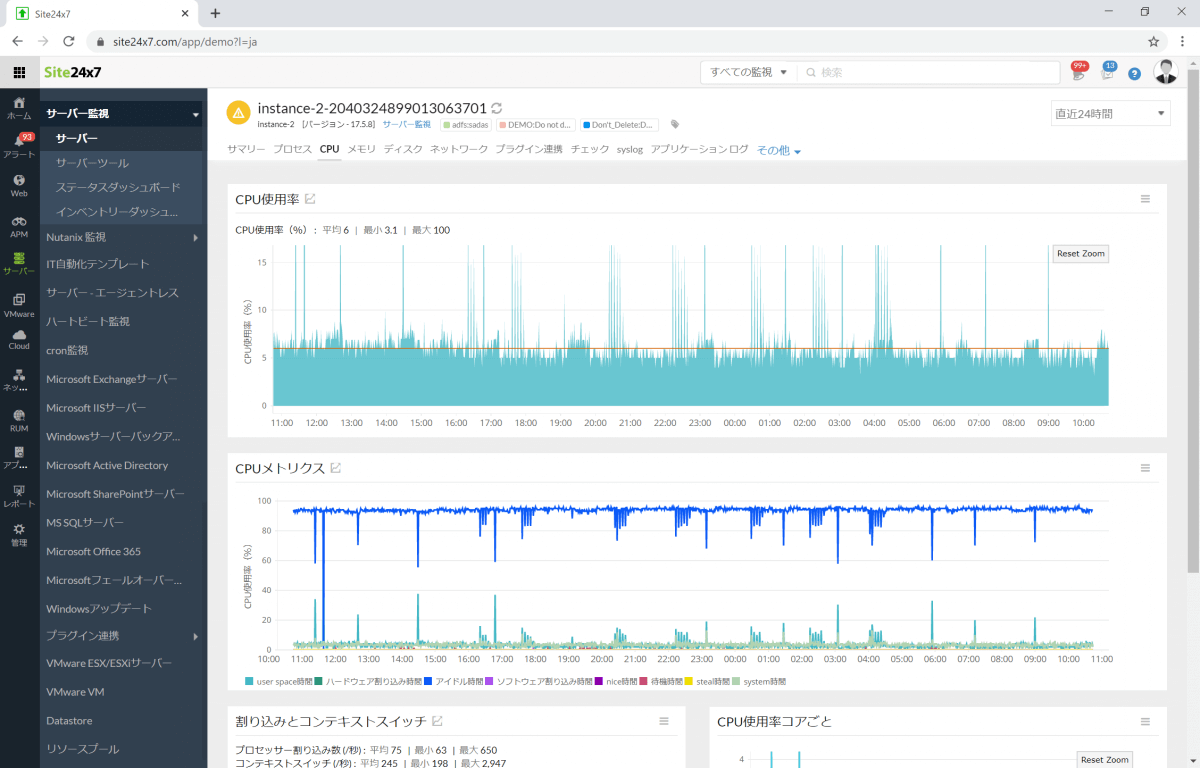Open the すべての監視 search filter dropdown
Viewport: 1200px width, 768px height.
pos(749,72)
